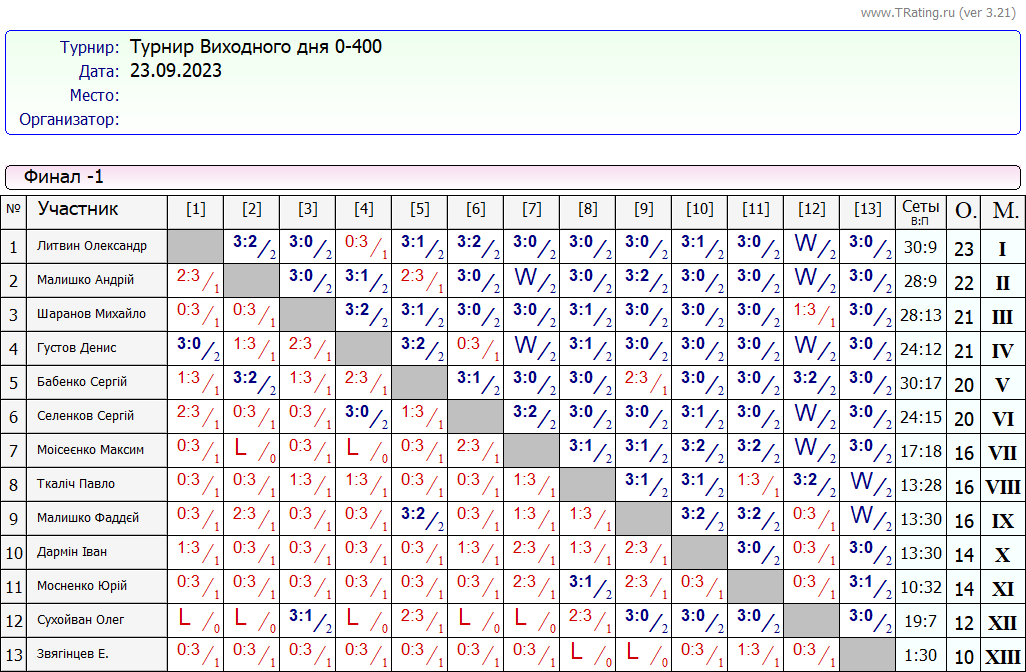This screenshot has width=1026, height=672.
Task: Click Дармін Іван's sets total 13:30
Action: (920, 553)
